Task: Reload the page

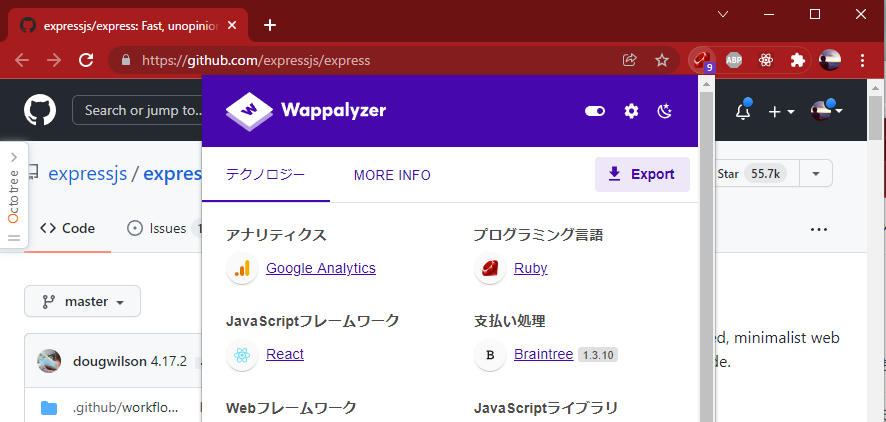Action: coord(86,60)
